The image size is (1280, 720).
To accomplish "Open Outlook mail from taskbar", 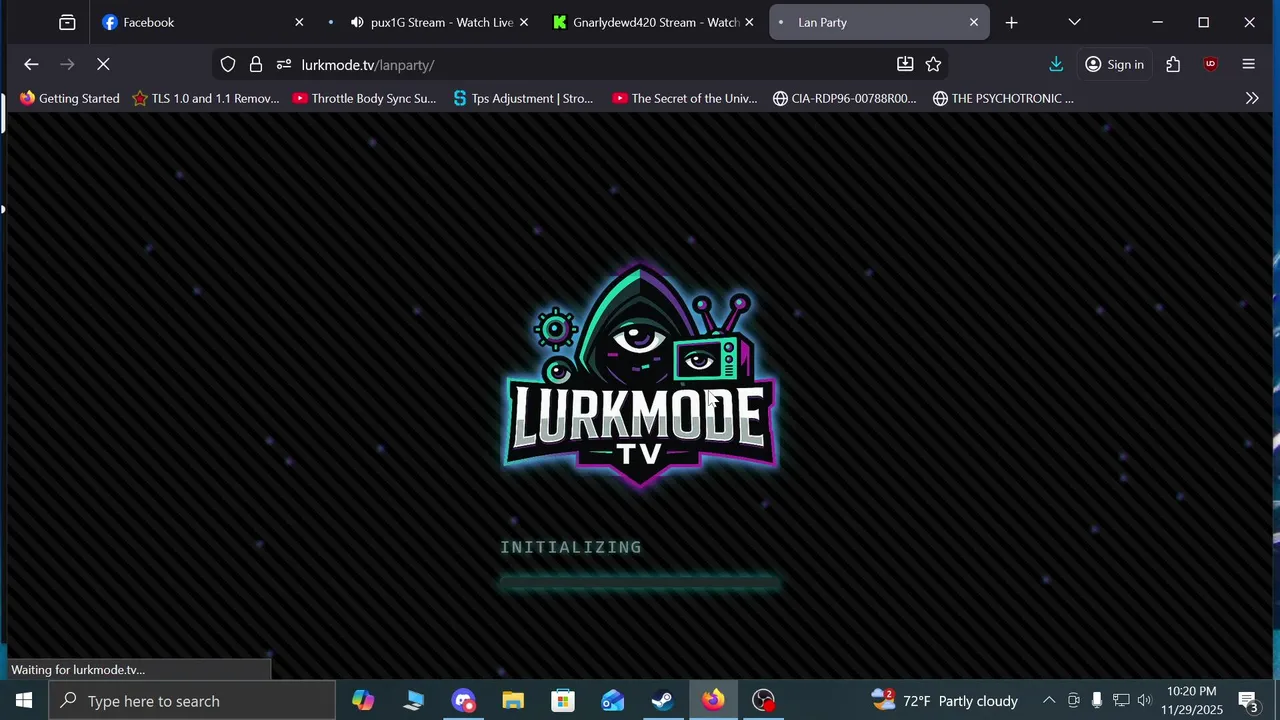I will click(x=613, y=700).
